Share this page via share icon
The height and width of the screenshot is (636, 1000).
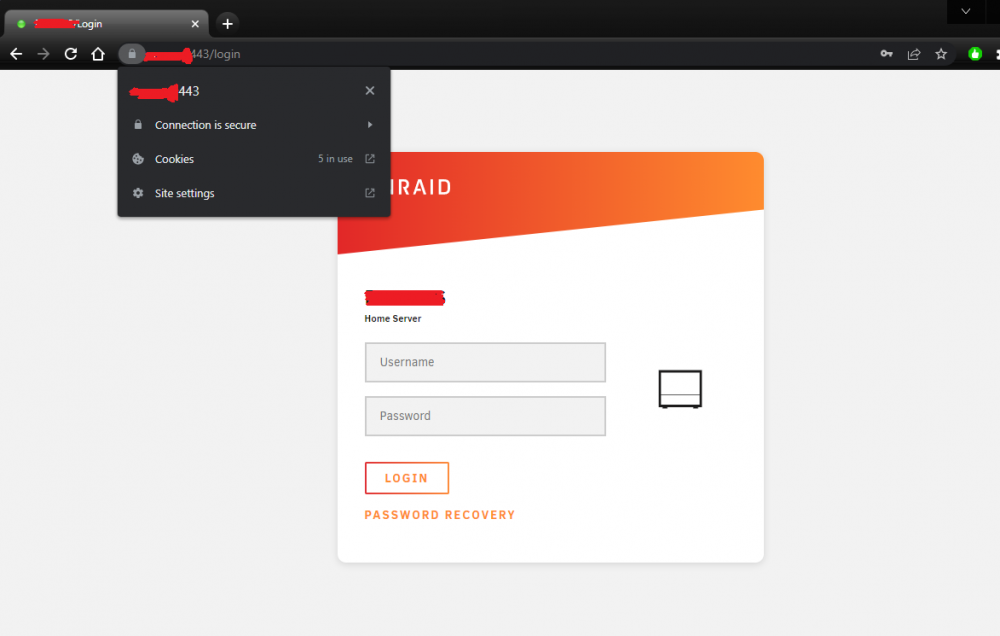tap(914, 54)
